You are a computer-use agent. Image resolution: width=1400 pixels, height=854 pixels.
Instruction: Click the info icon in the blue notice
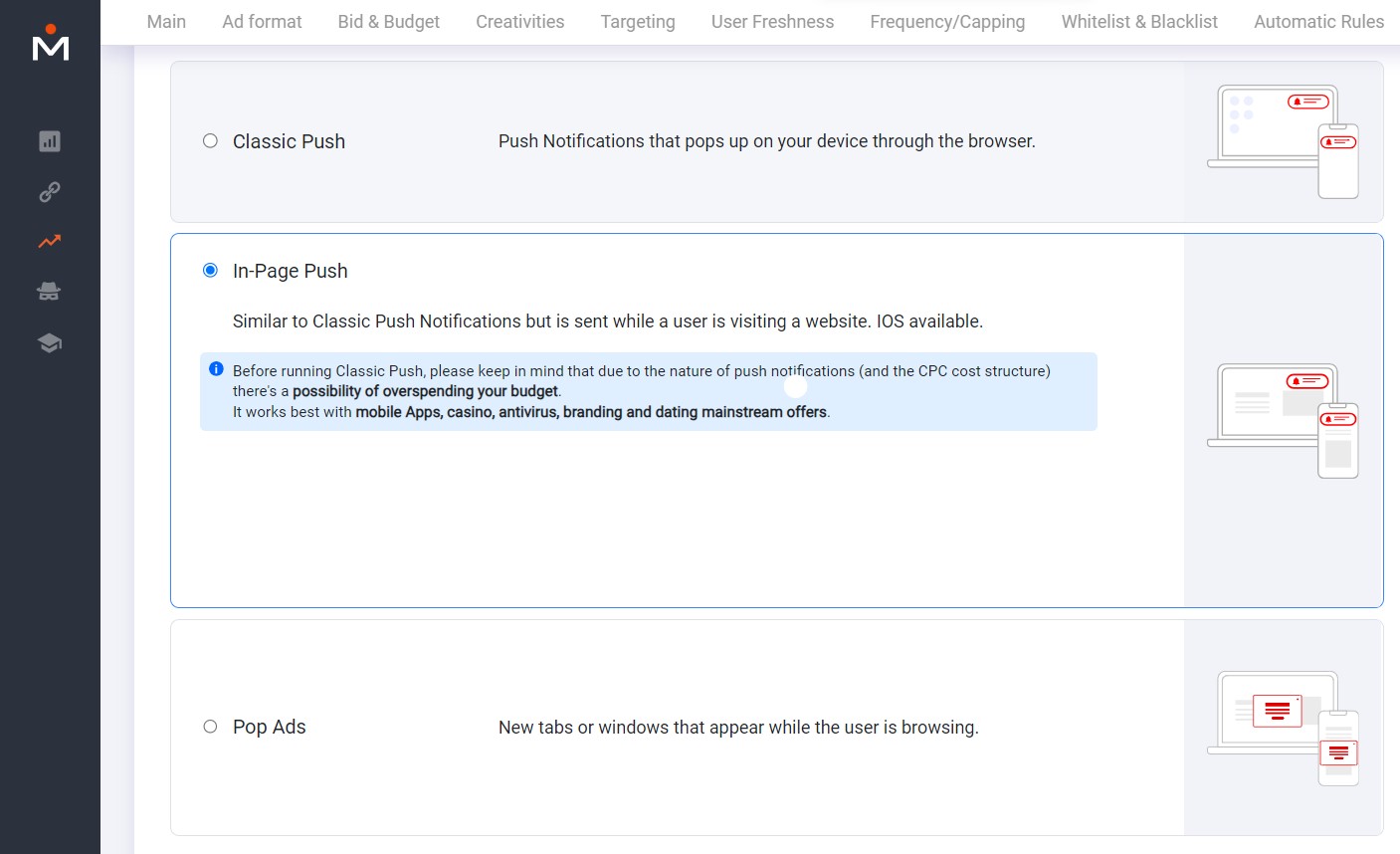tap(216, 369)
